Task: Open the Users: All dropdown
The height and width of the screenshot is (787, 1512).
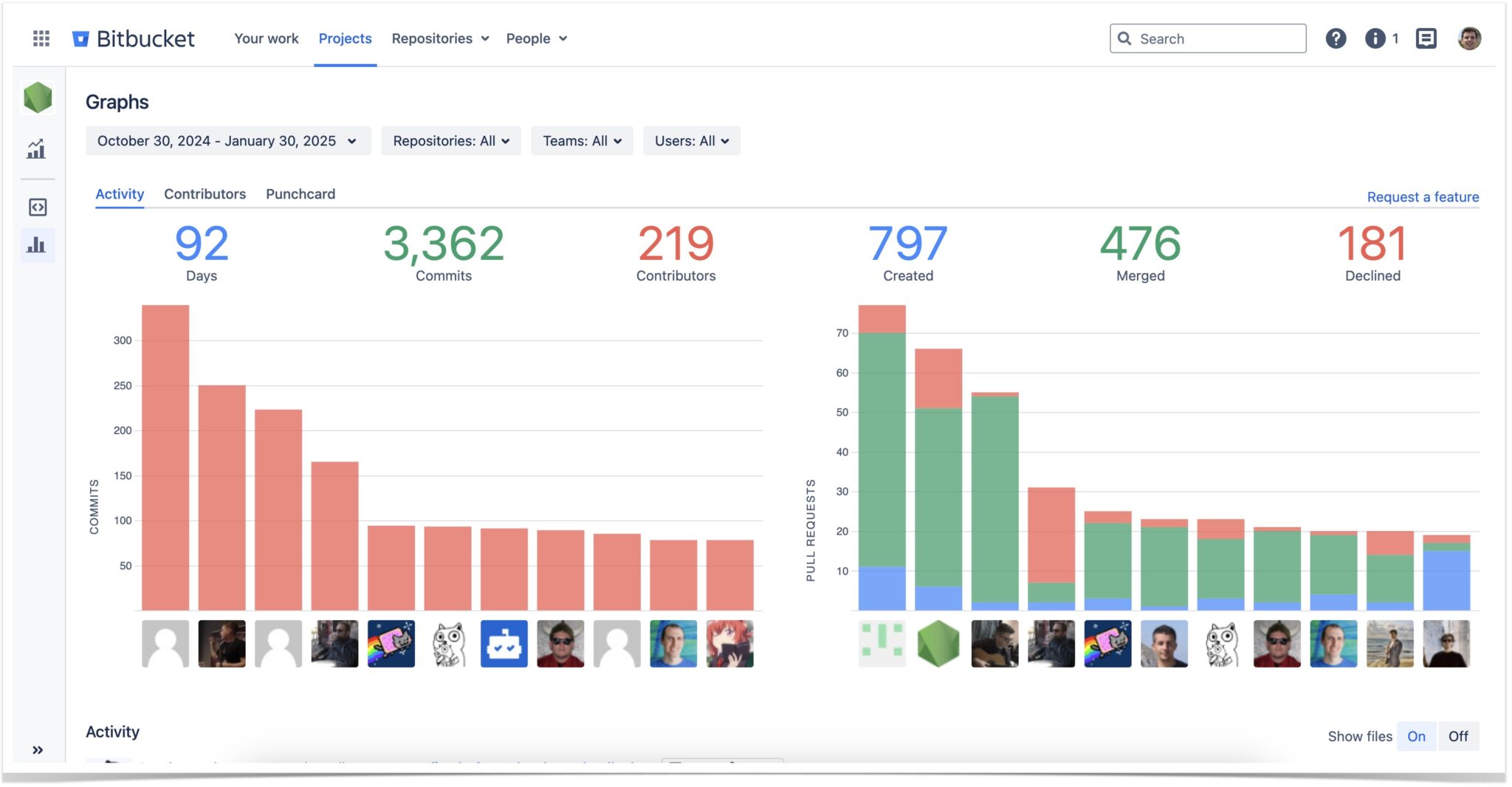Action: tap(691, 140)
